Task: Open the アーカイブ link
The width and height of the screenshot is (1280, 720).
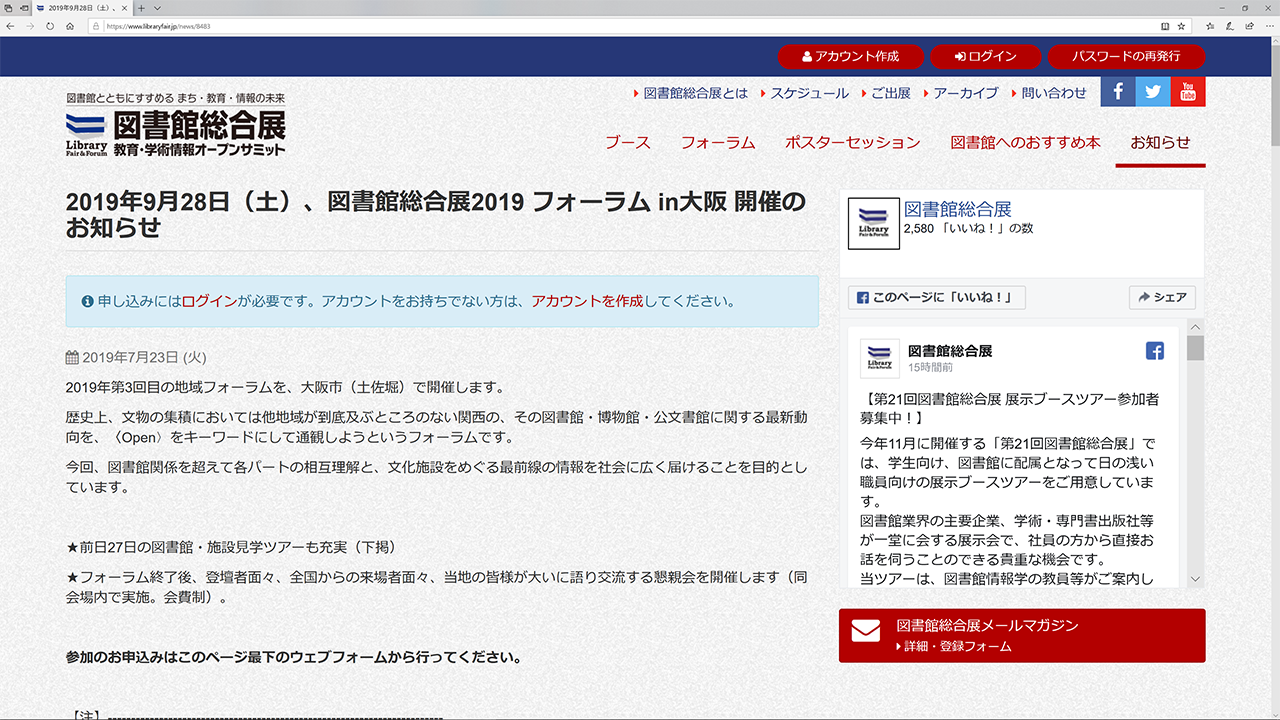Action: pyautogui.click(x=966, y=93)
